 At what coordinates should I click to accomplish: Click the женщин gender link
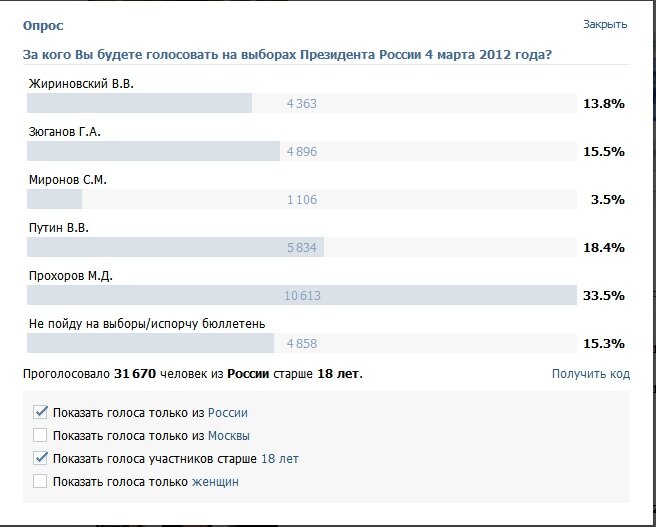tap(215, 482)
